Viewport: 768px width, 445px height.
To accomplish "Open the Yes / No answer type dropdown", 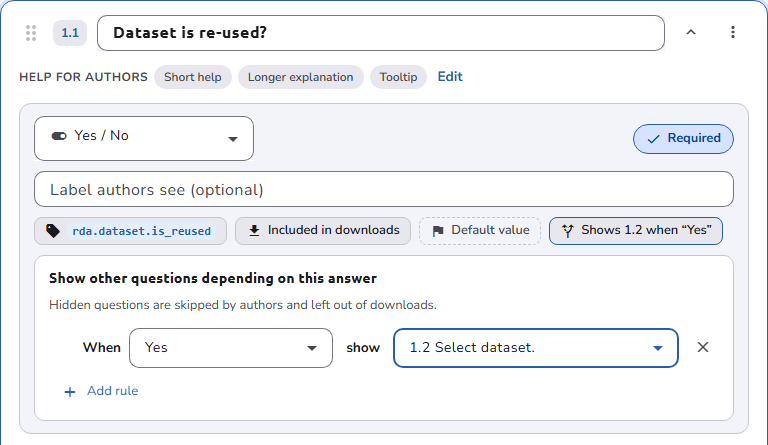I will pos(144,138).
